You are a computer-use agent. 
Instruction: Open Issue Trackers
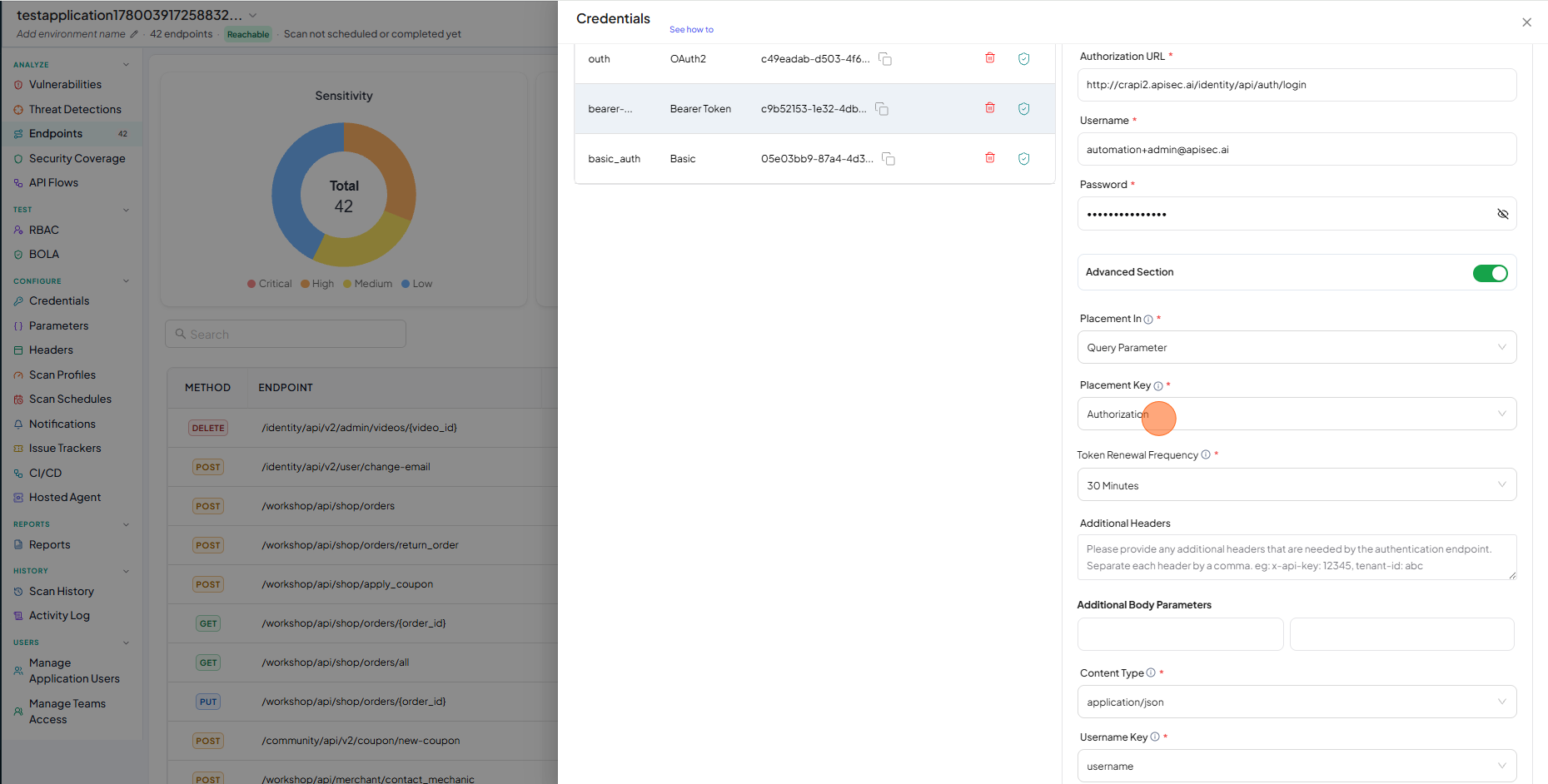[65, 449]
